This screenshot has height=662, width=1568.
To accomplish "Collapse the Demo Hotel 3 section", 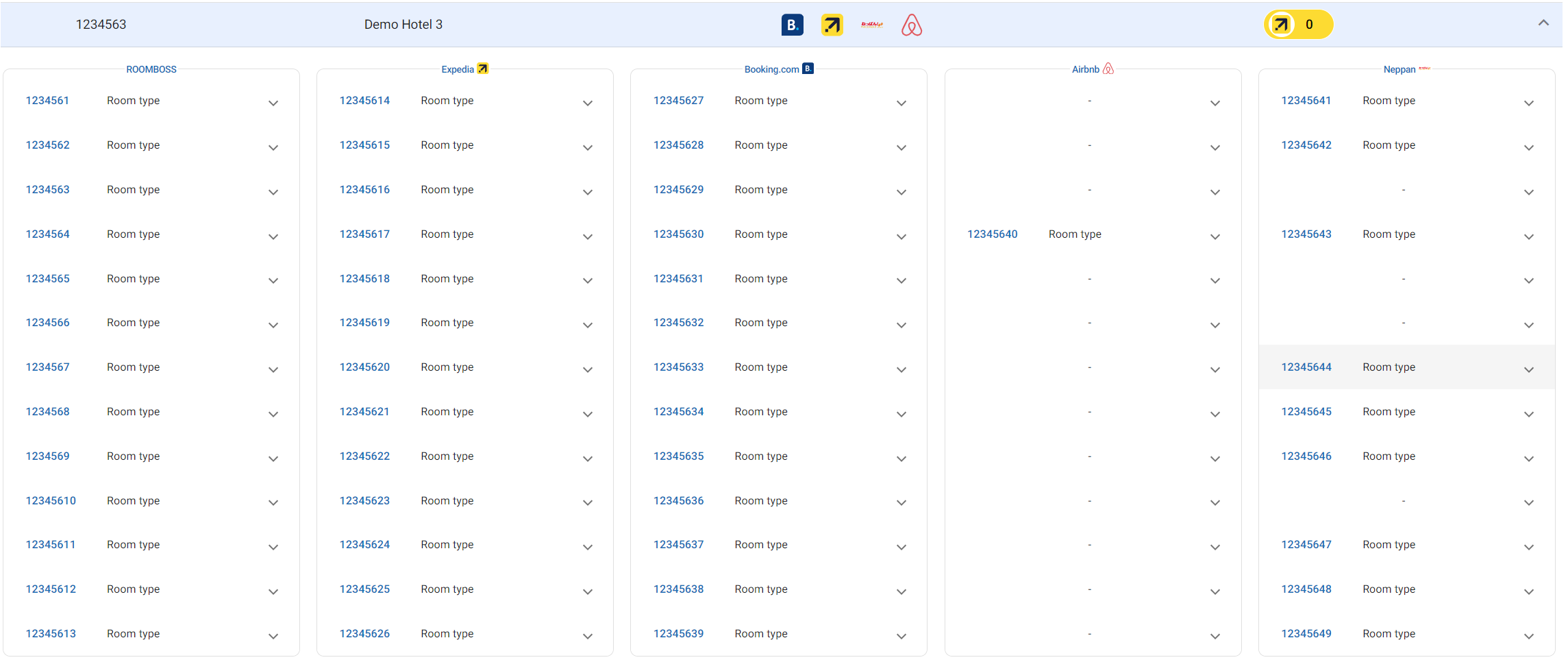I will (x=1543, y=23).
